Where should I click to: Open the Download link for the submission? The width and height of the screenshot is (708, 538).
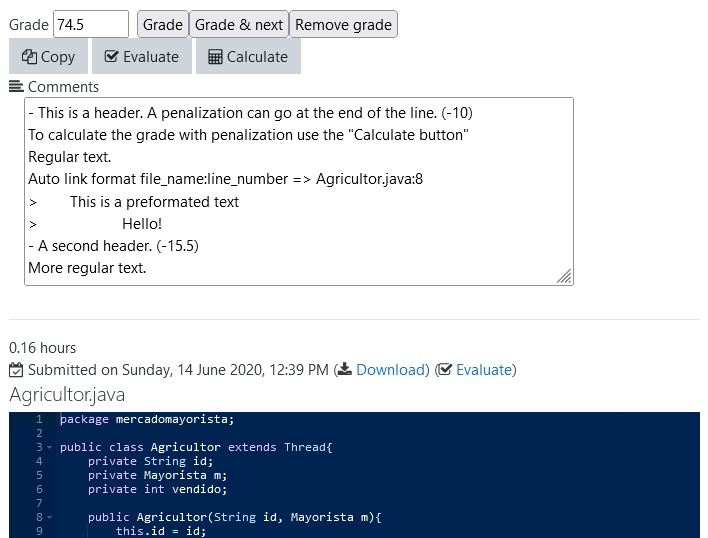click(x=390, y=370)
